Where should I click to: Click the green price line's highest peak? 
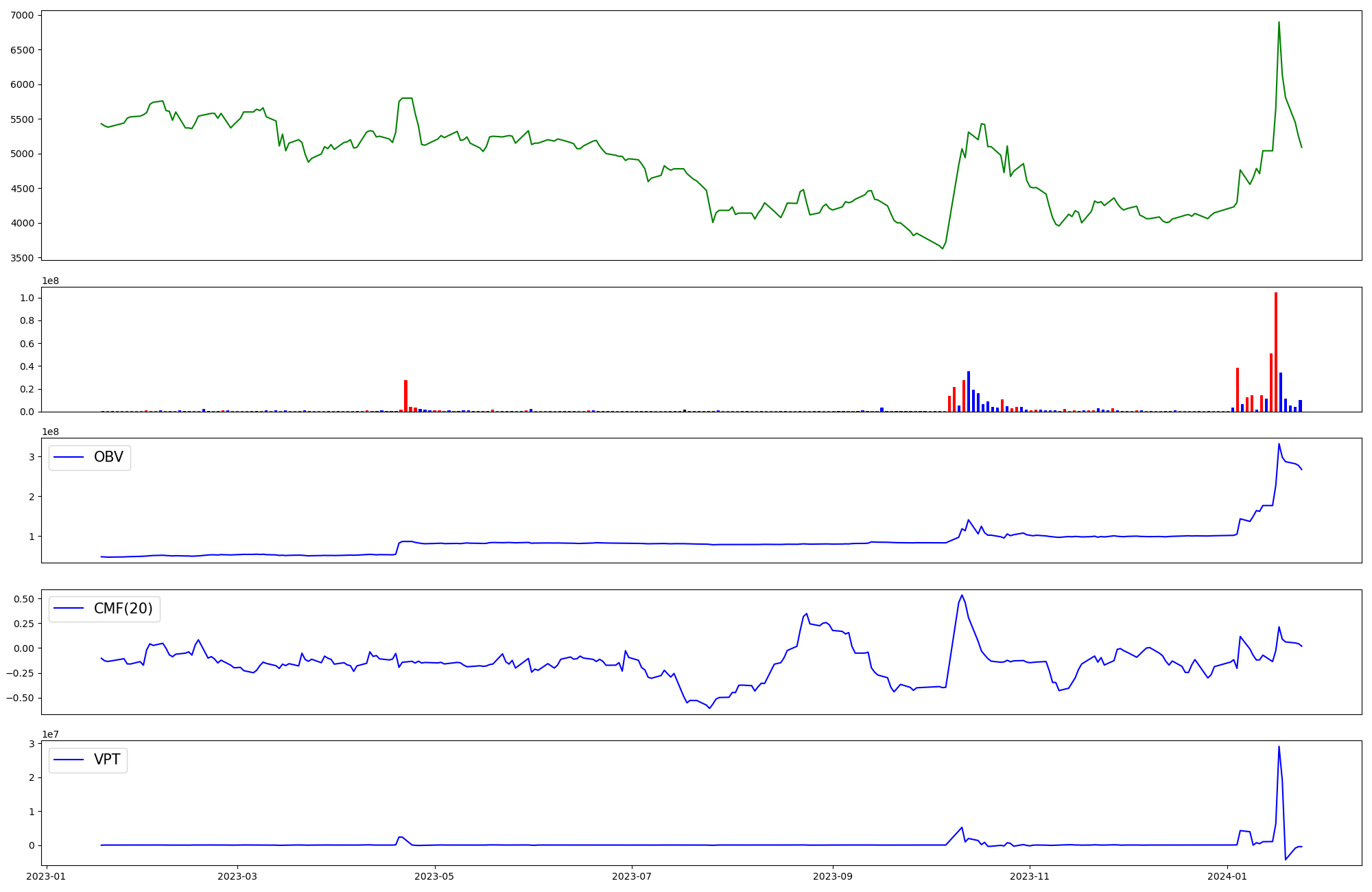click(1279, 23)
